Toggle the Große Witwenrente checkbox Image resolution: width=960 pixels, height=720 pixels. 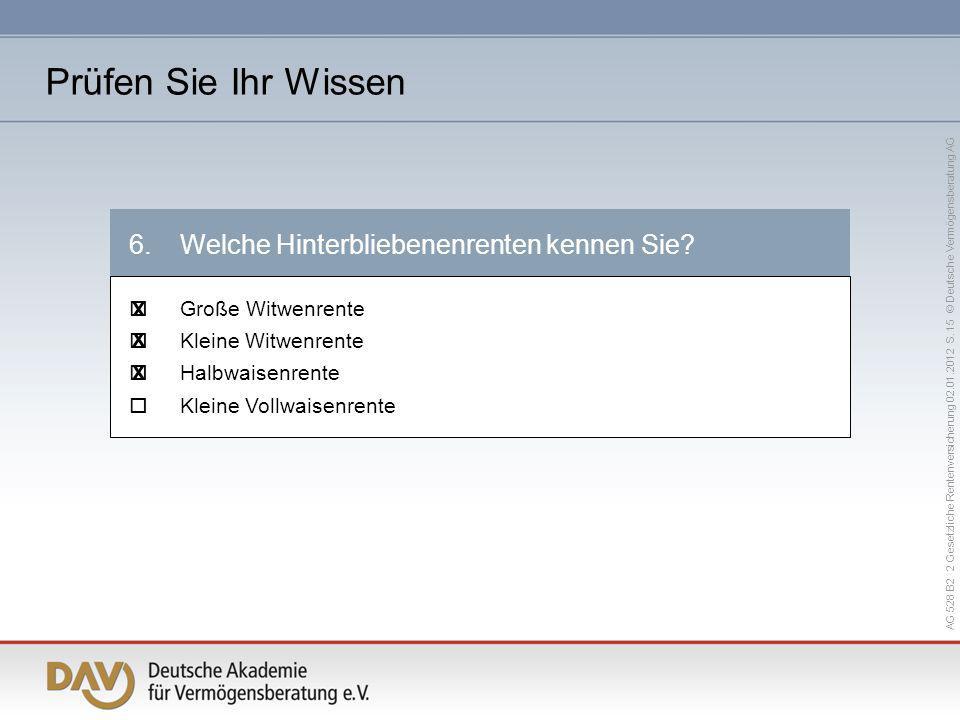click(138, 309)
